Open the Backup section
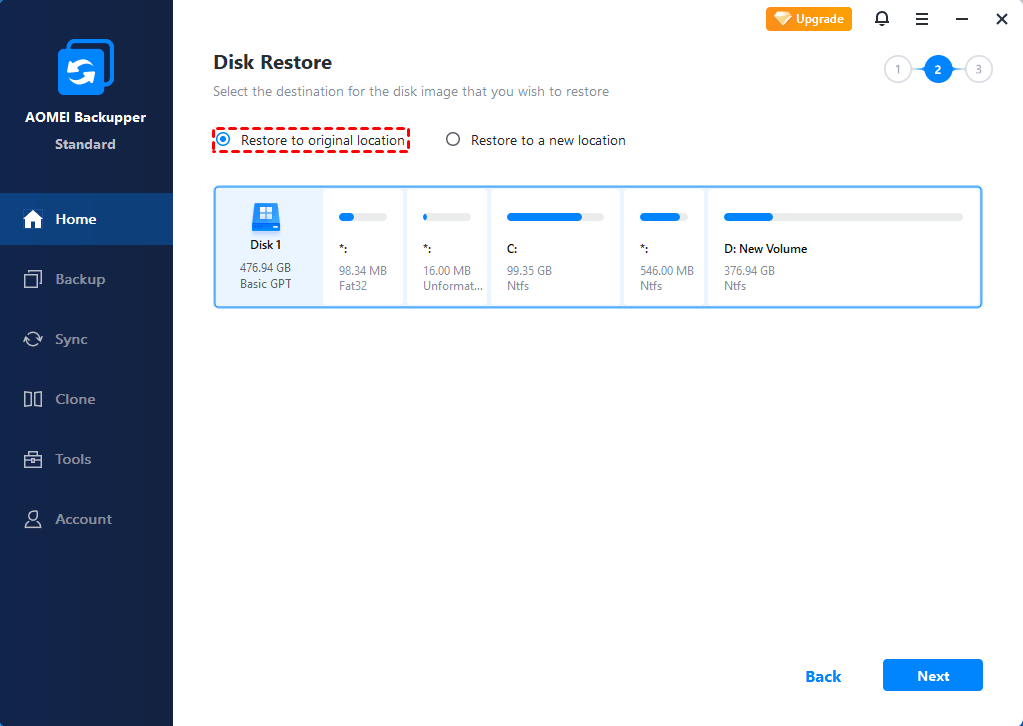 coord(86,279)
